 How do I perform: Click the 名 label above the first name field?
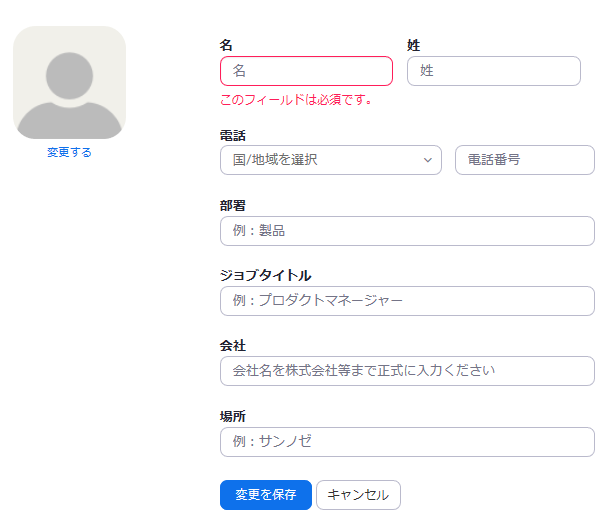point(226,45)
